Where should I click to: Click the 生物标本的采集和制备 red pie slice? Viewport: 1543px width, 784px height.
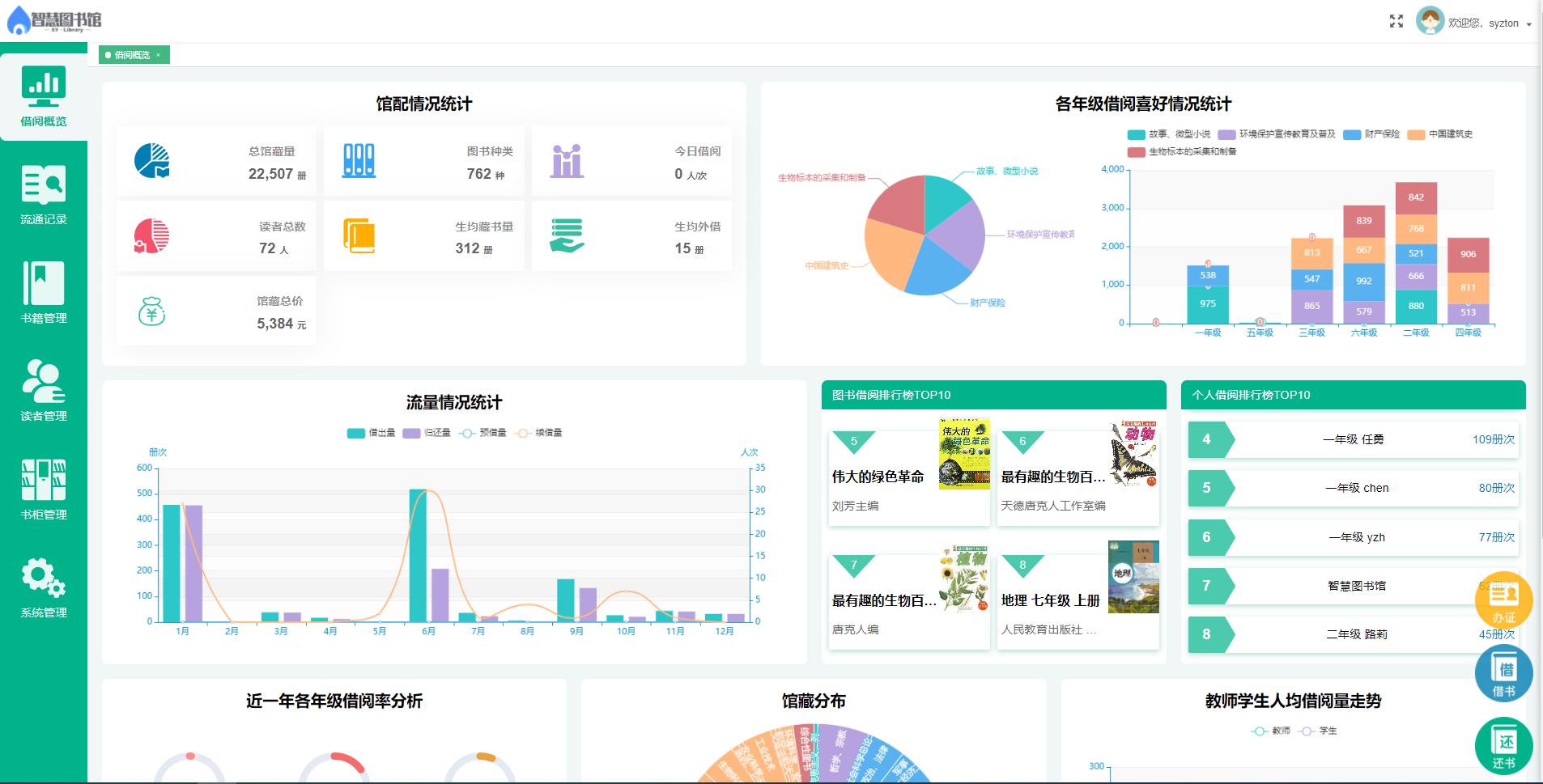(x=900, y=202)
